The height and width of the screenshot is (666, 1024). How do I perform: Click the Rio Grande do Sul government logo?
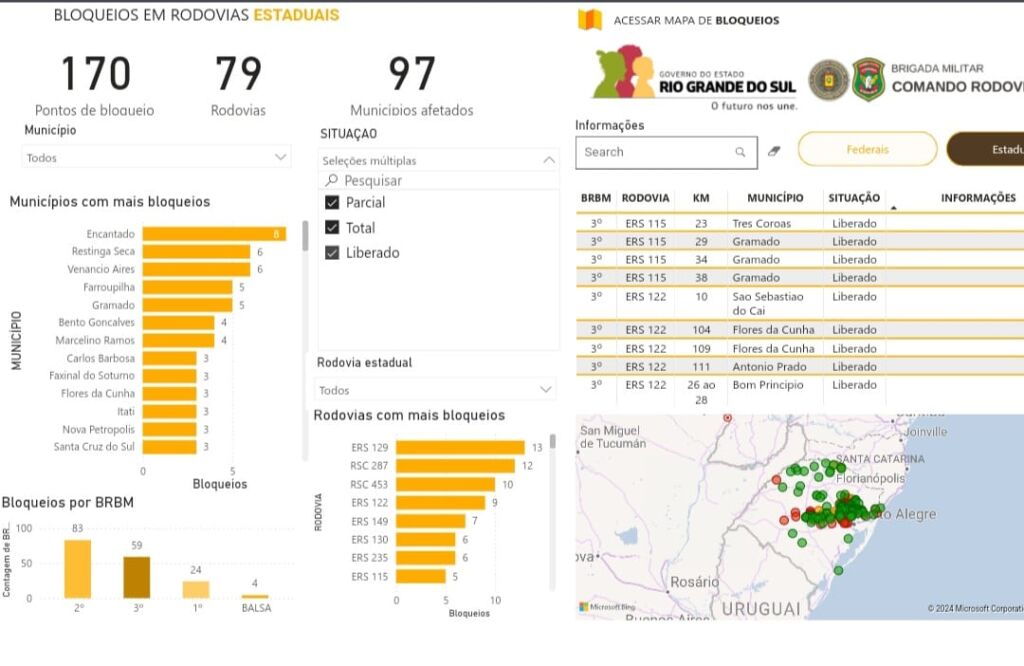[695, 76]
